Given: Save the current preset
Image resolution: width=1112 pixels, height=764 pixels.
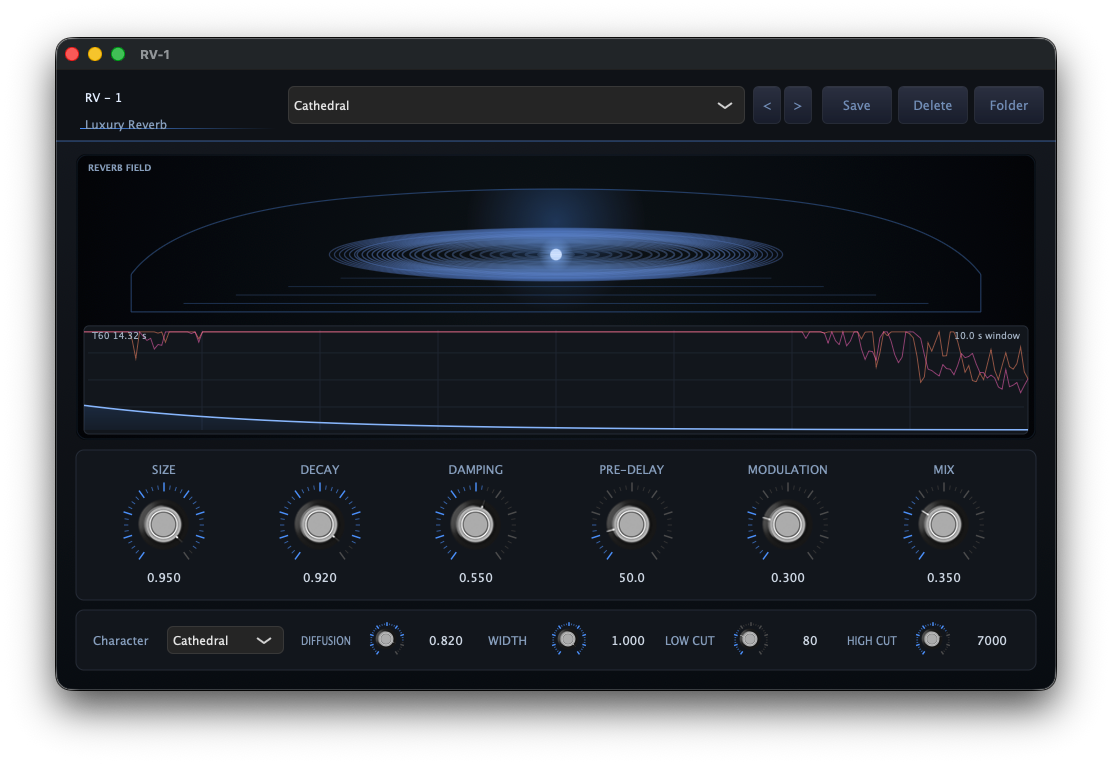Looking at the screenshot, I should (x=856, y=105).
